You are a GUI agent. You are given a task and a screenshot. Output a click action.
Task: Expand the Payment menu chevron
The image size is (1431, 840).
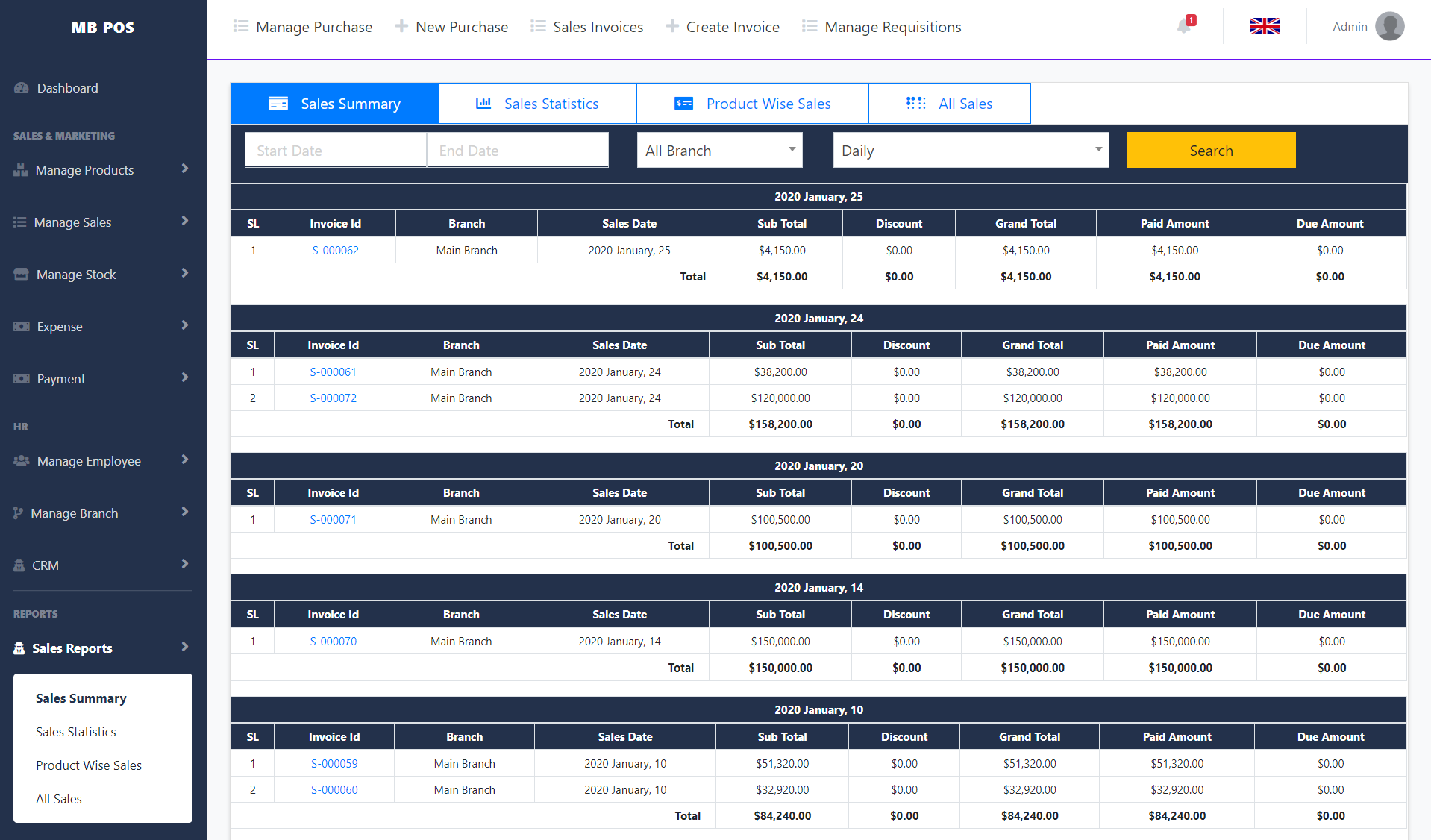click(x=184, y=377)
